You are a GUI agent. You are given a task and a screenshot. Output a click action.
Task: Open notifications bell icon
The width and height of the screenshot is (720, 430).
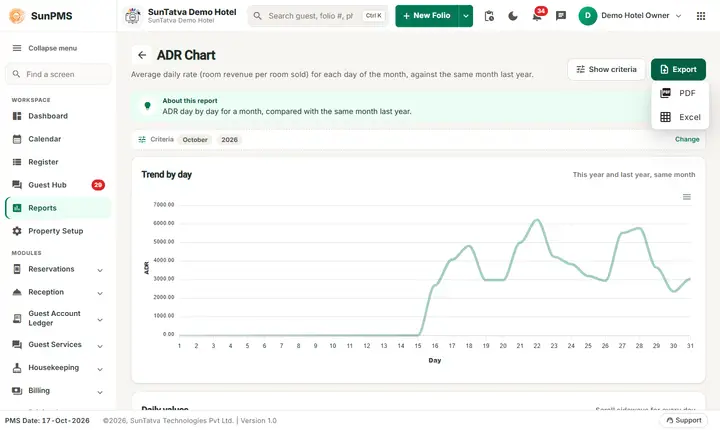point(537,16)
